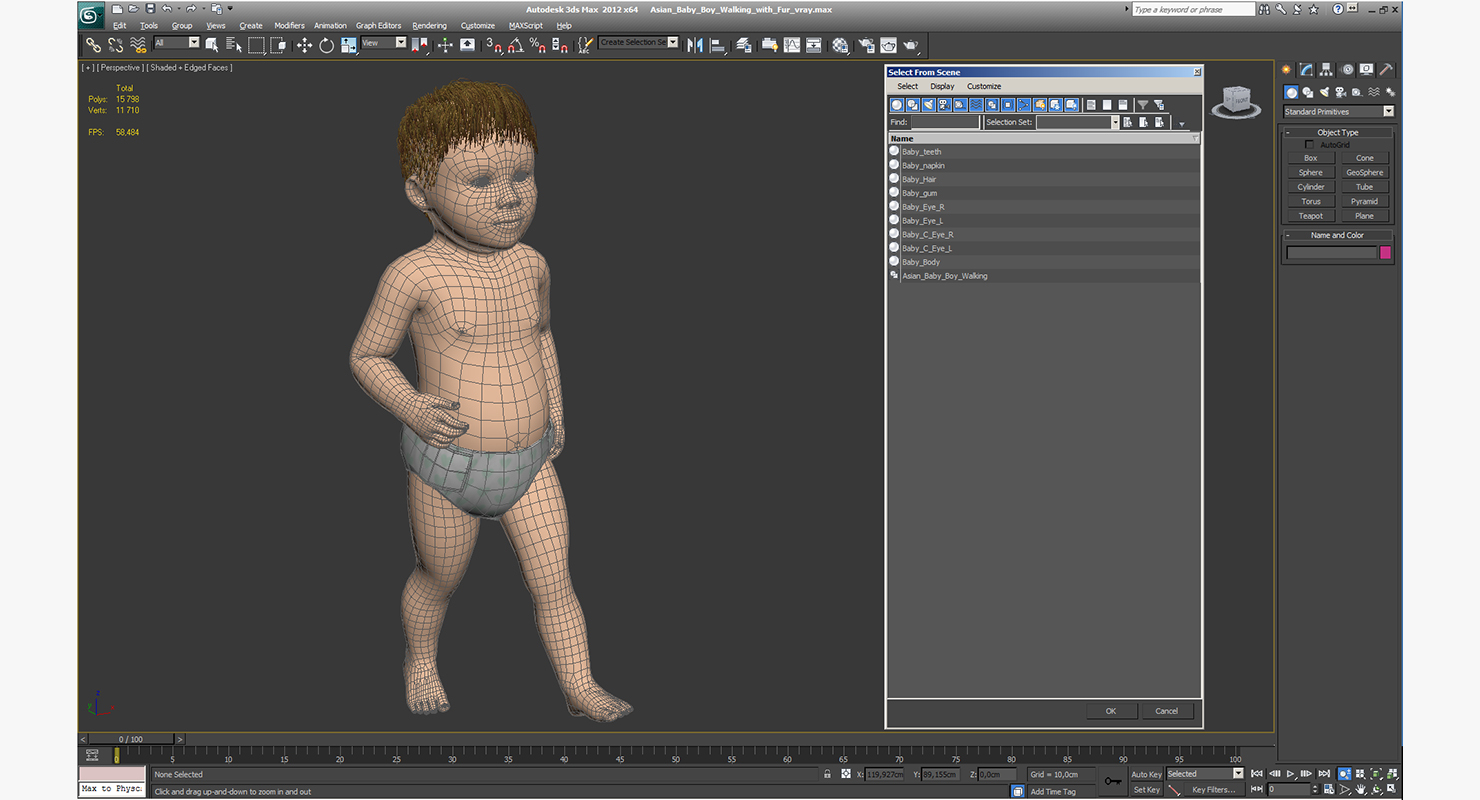Click the GeoSphere primitive button
Viewport: 1480px width, 800px height.
[1364, 173]
